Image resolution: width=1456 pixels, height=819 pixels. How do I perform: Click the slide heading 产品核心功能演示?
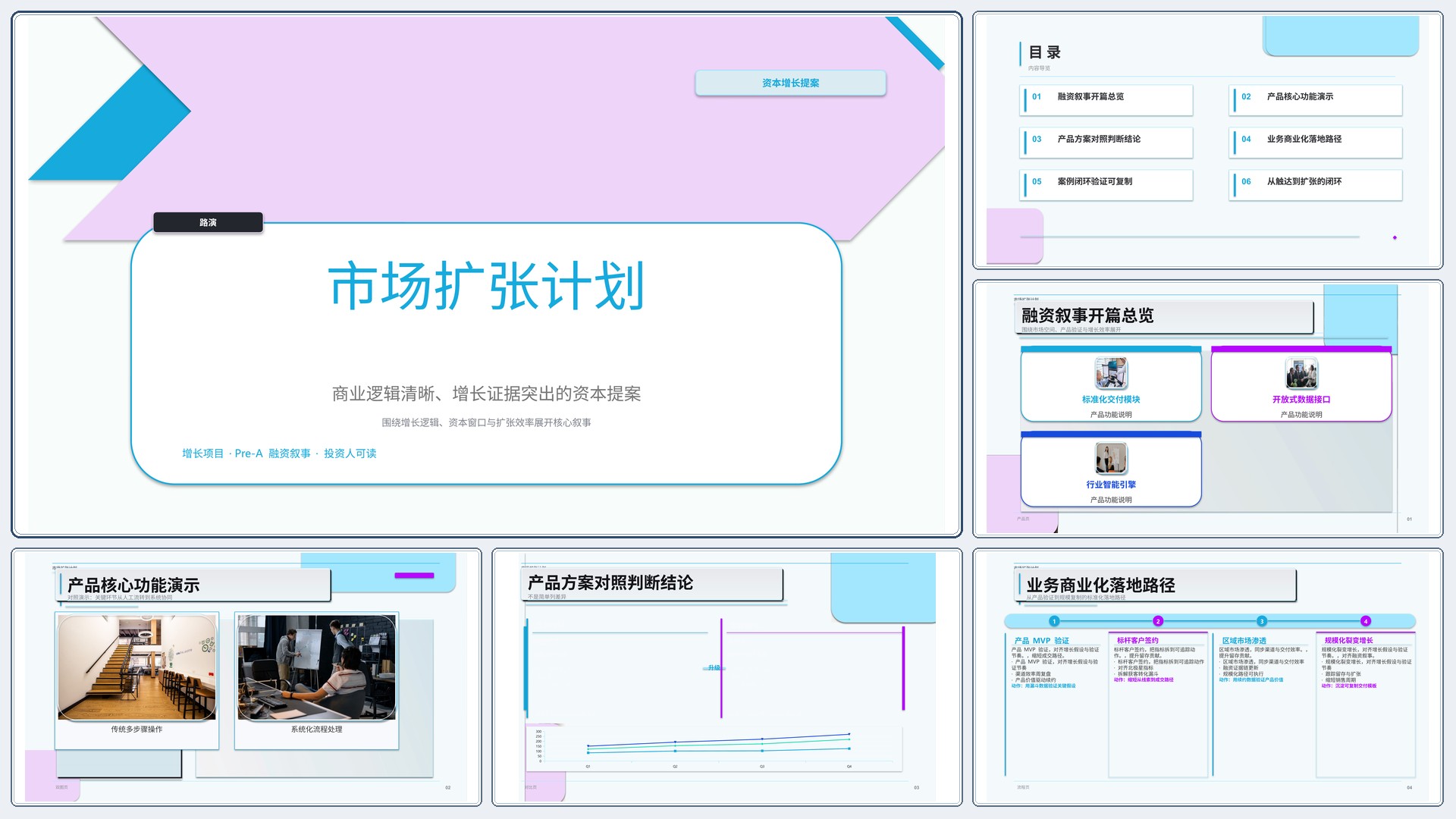133,585
